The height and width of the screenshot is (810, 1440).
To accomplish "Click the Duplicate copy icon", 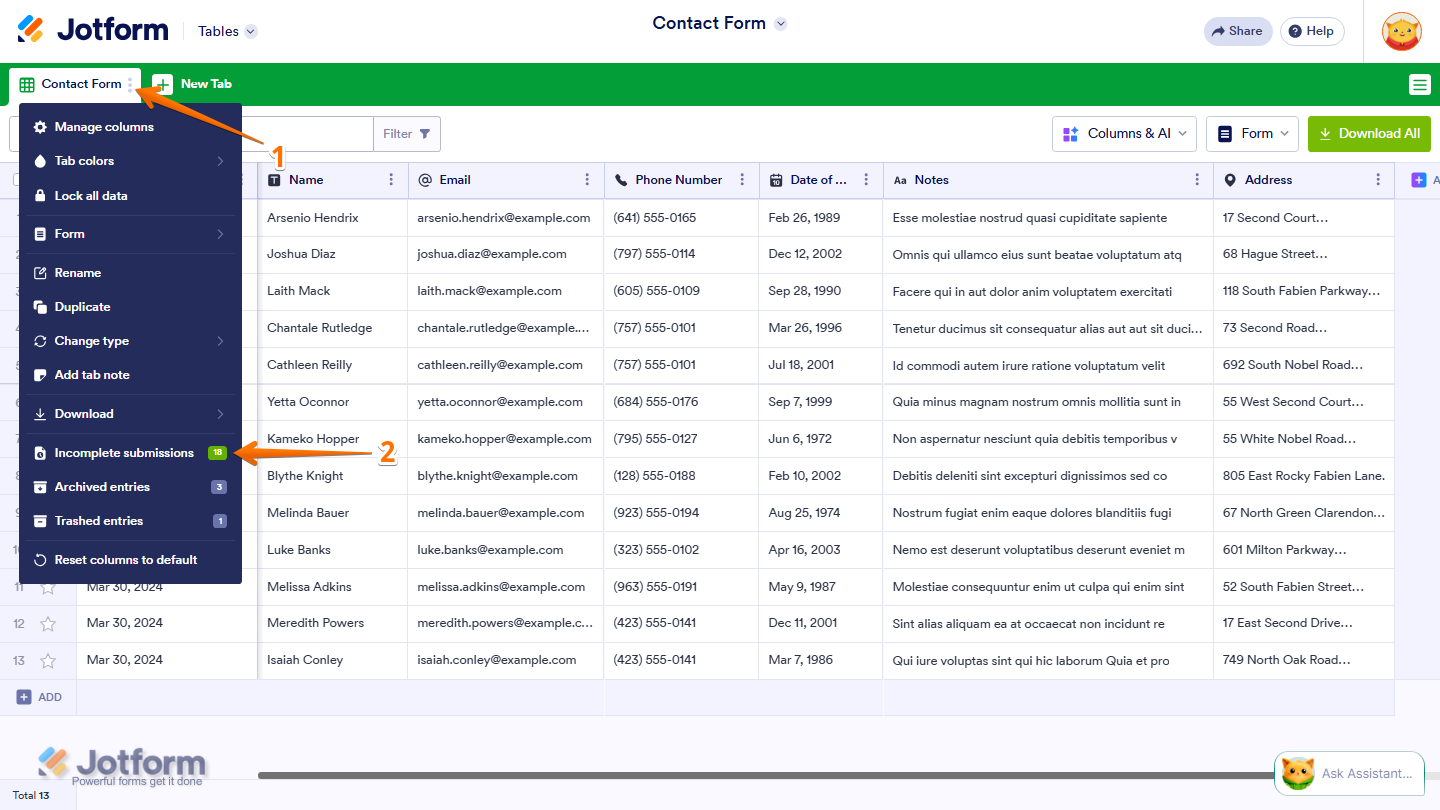I will pyautogui.click(x=40, y=307).
